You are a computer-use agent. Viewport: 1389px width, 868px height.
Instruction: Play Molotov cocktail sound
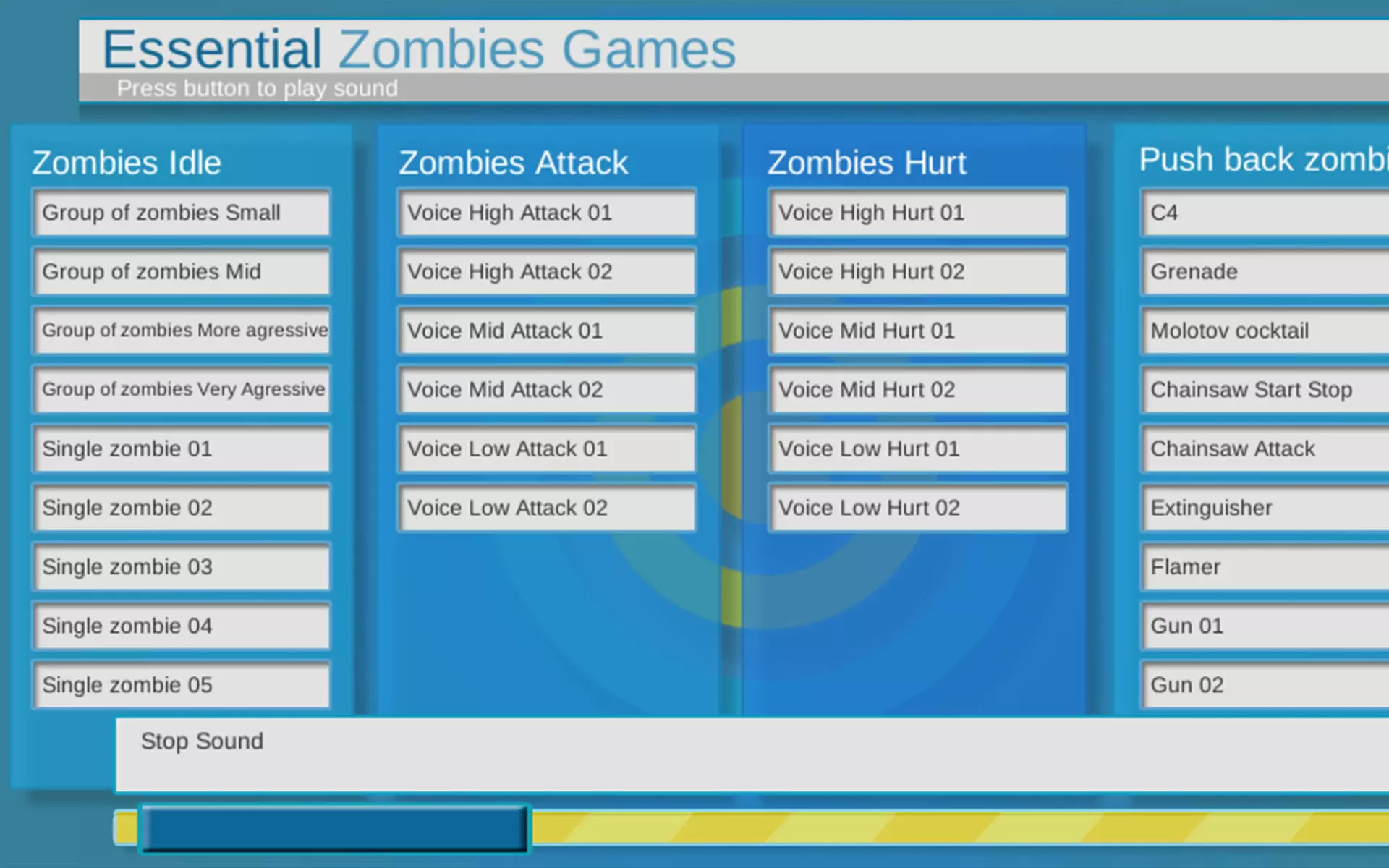click(x=1265, y=331)
